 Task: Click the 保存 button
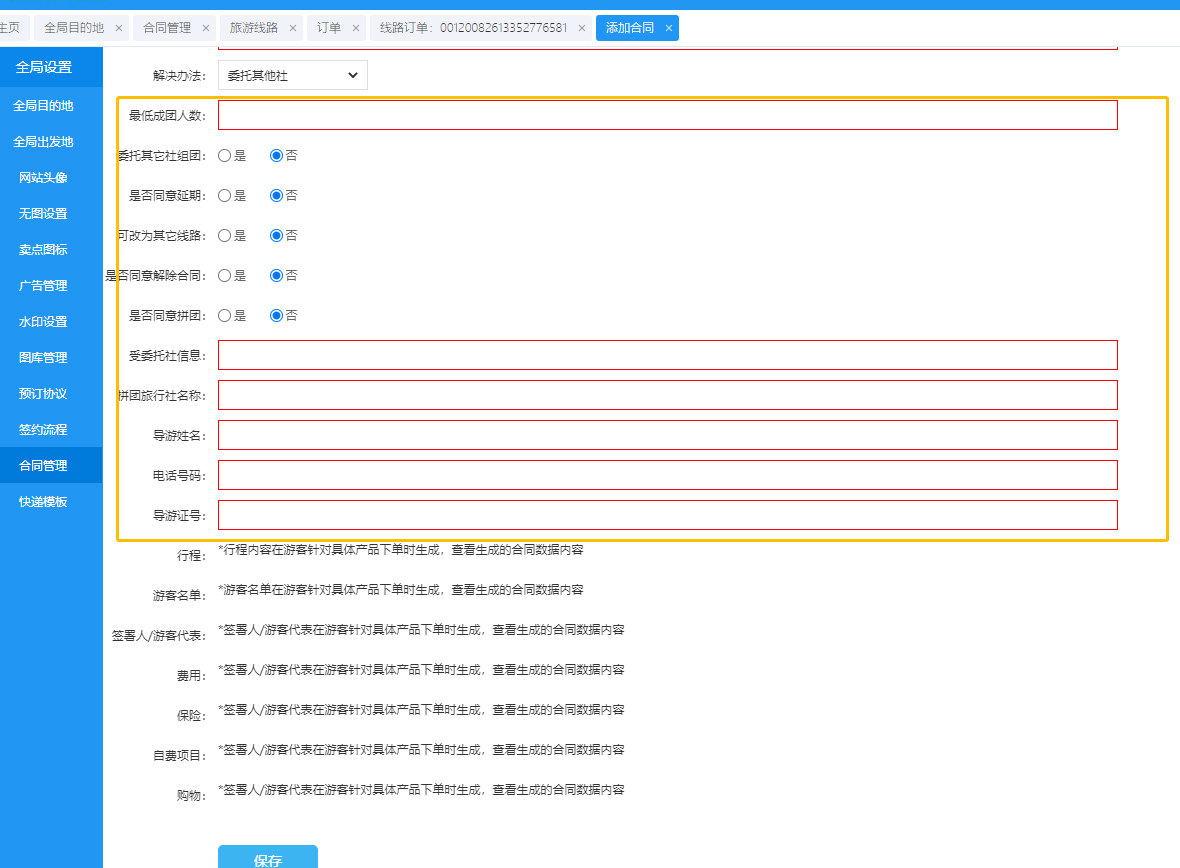coord(267,857)
